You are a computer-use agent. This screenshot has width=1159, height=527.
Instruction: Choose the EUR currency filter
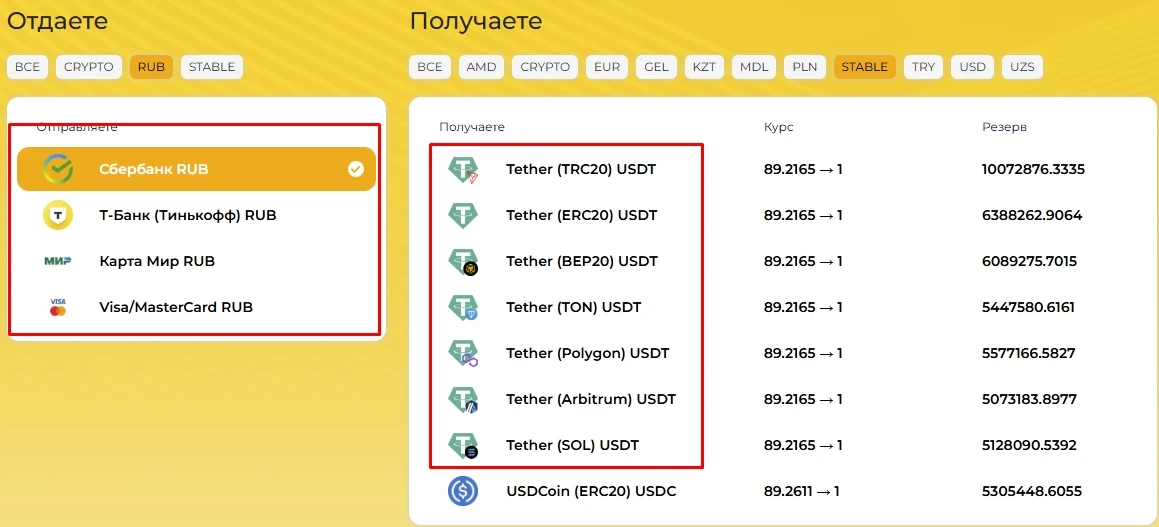(x=607, y=67)
